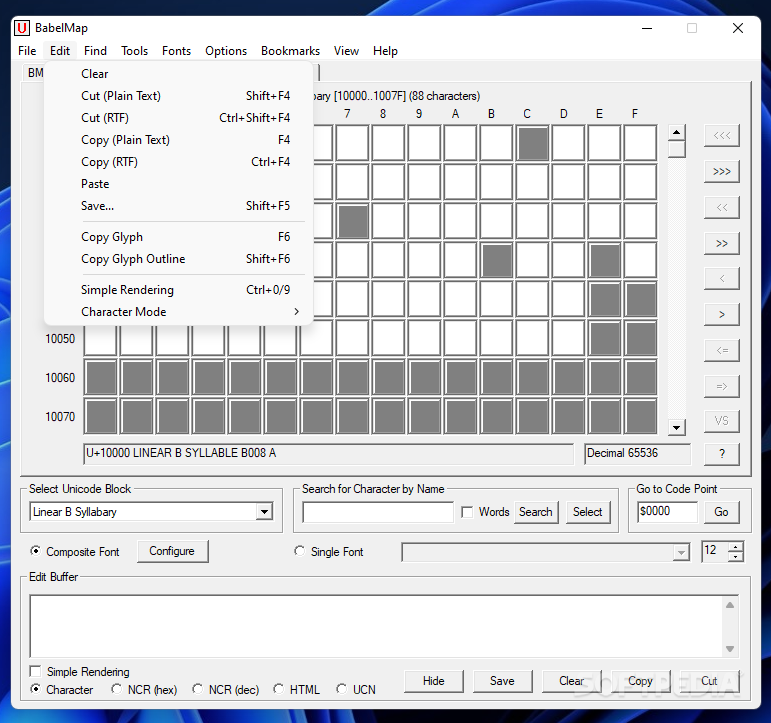Click the BabelMap U logo icon
This screenshot has height=723, width=771.
22,28
